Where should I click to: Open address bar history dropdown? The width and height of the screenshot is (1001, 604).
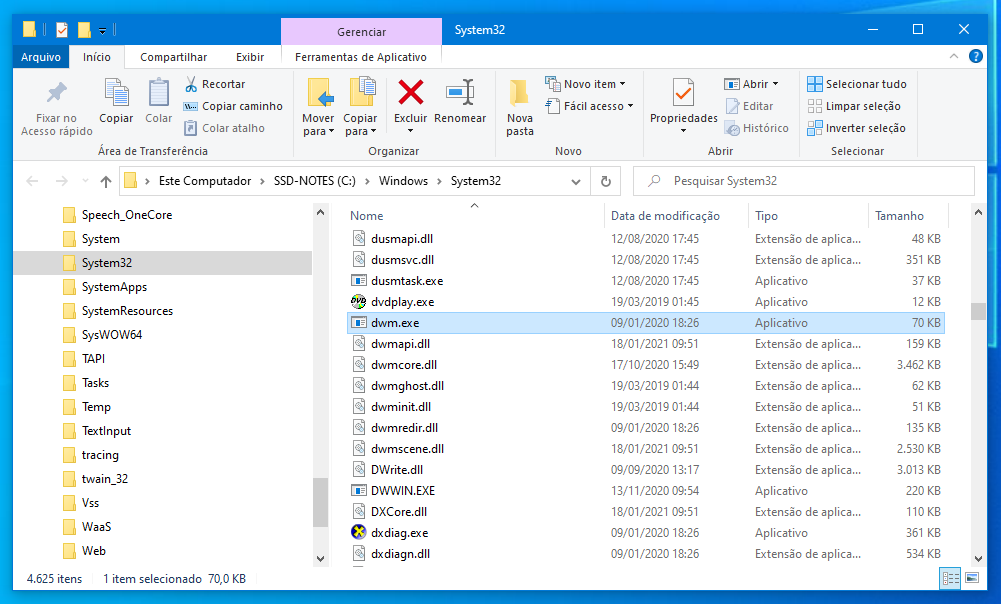coord(576,181)
